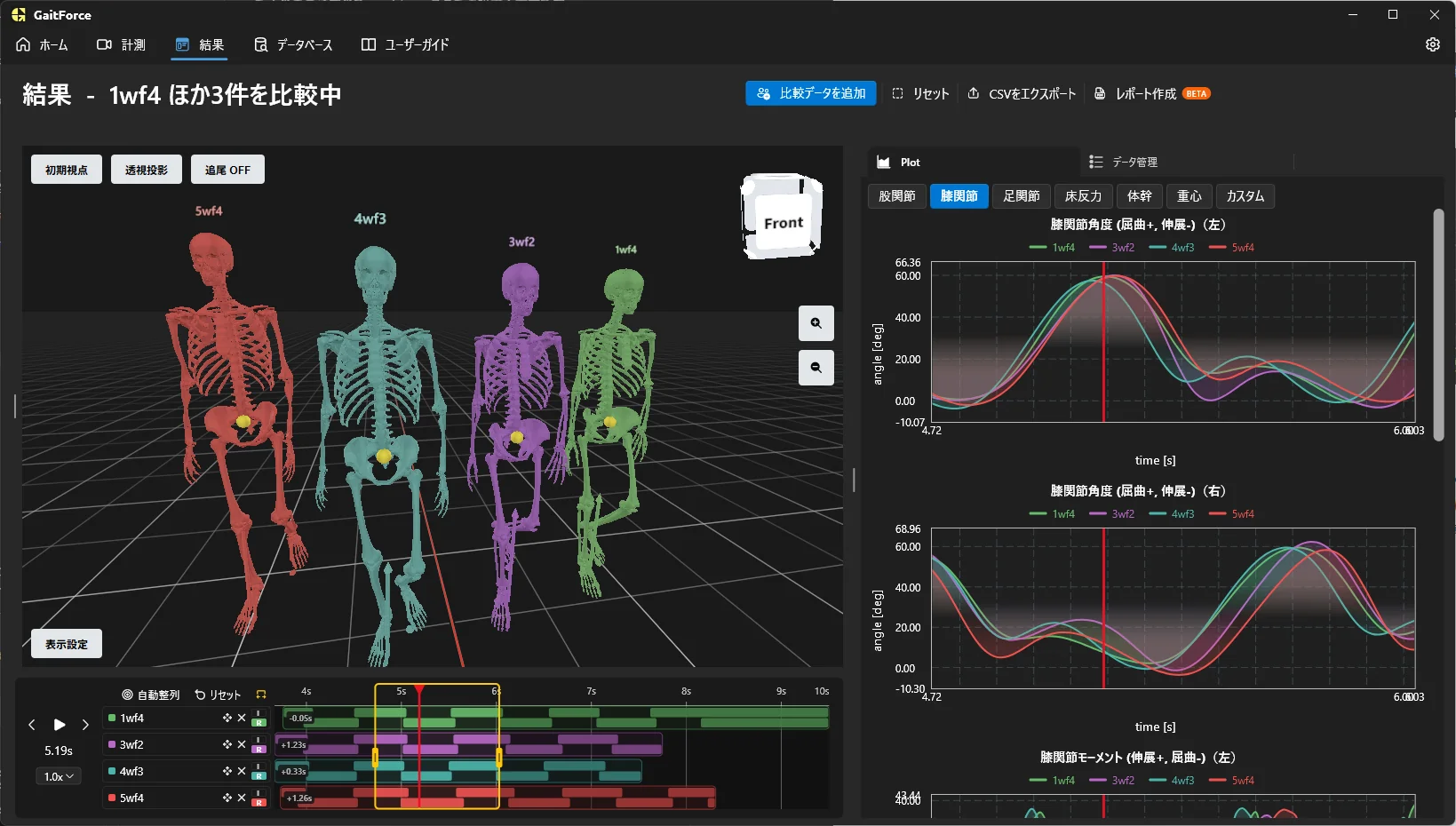
Task: Toggle the R foot track for 5wf4
Action: tap(259, 803)
